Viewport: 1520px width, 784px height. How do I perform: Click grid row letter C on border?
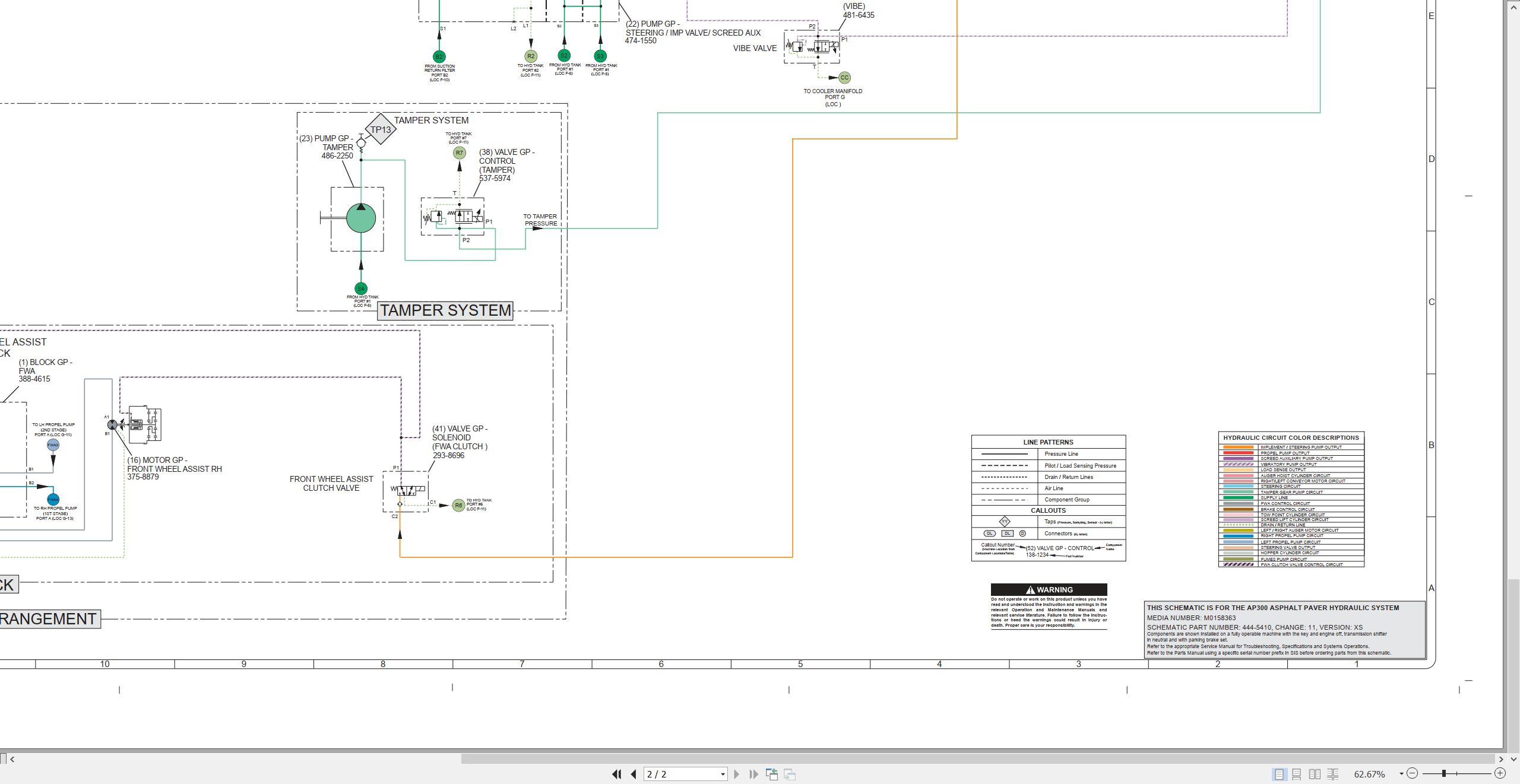tap(1432, 302)
